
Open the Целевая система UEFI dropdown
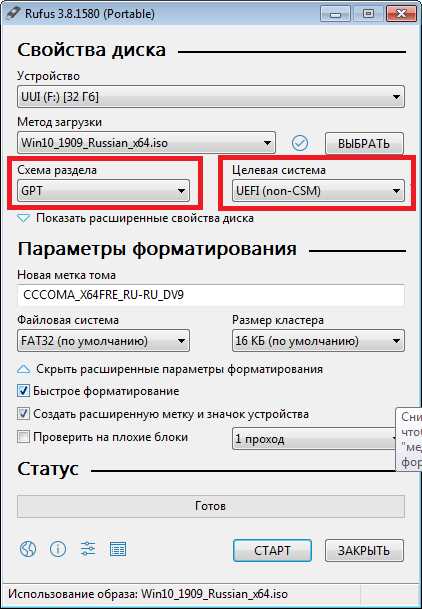tap(318, 191)
